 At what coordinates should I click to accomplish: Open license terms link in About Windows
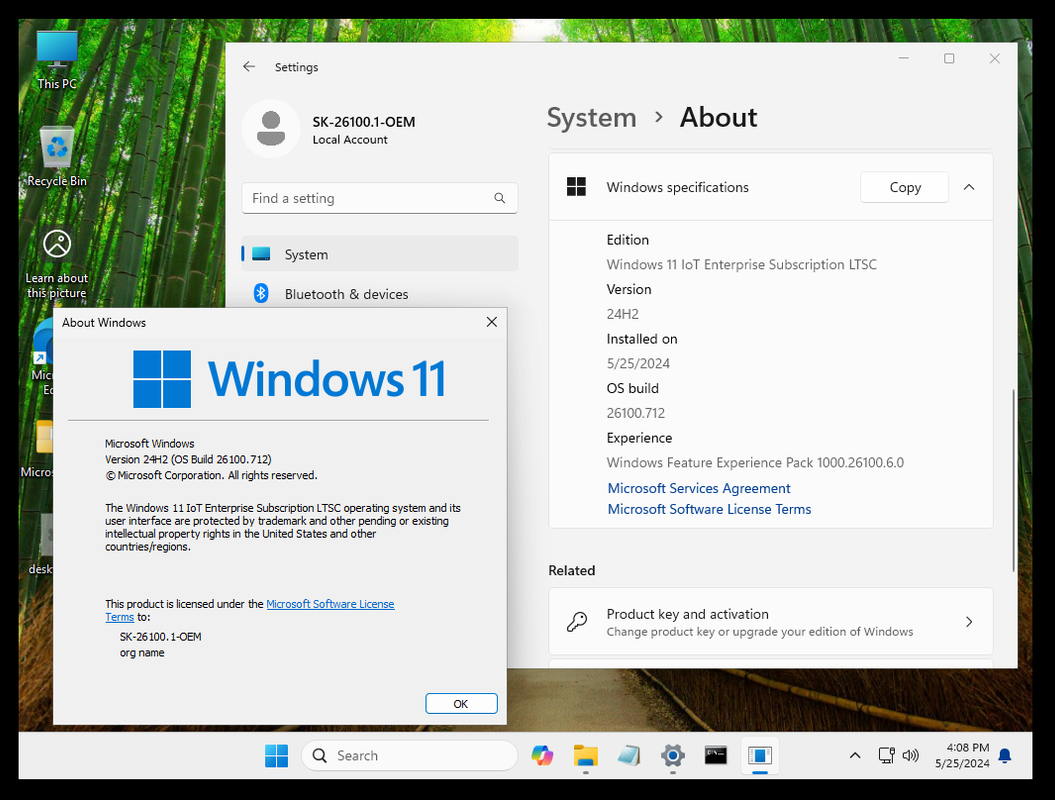pos(330,604)
